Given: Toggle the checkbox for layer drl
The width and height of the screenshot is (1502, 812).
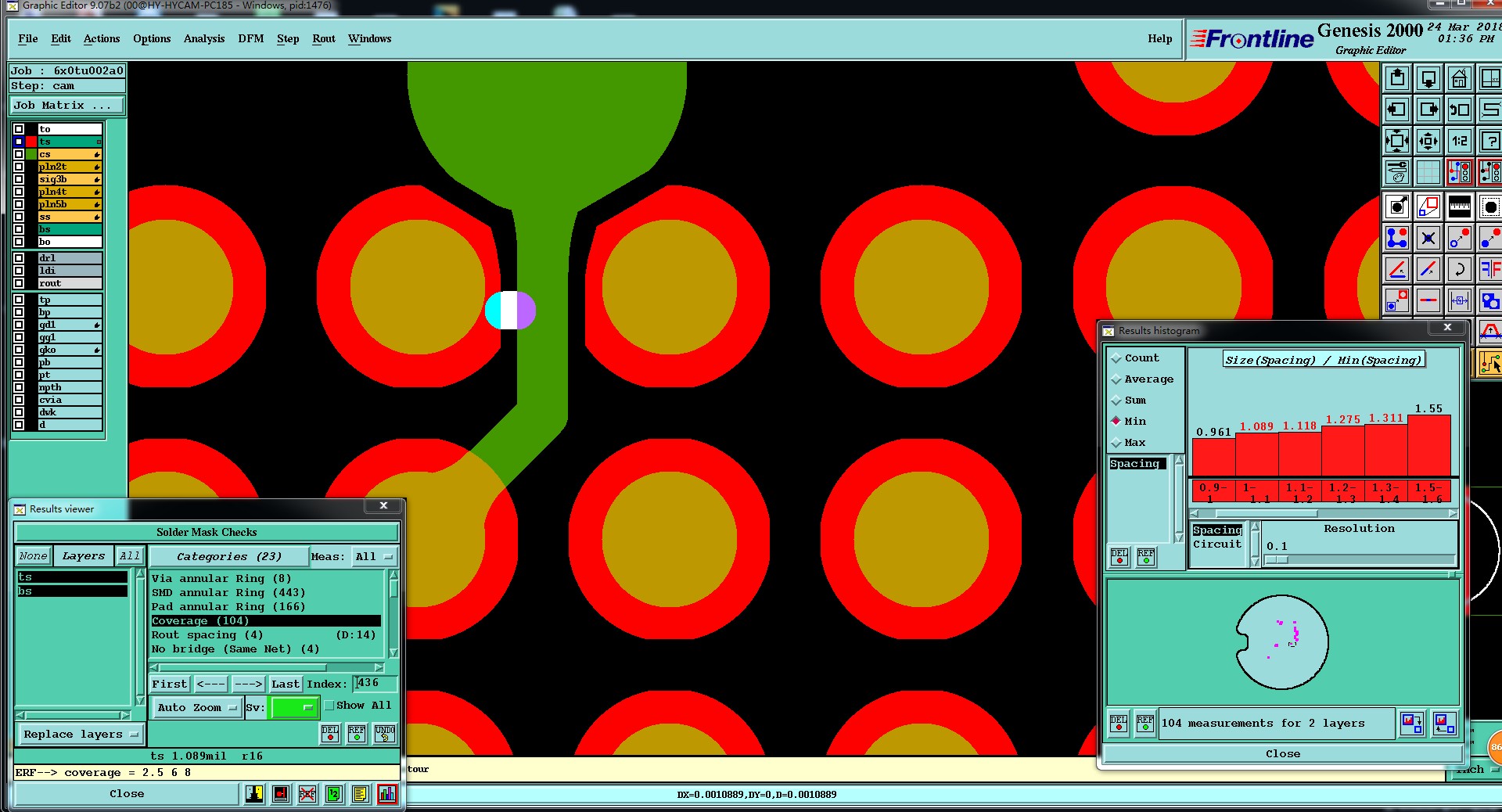Looking at the screenshot, I should click(19, 258).
